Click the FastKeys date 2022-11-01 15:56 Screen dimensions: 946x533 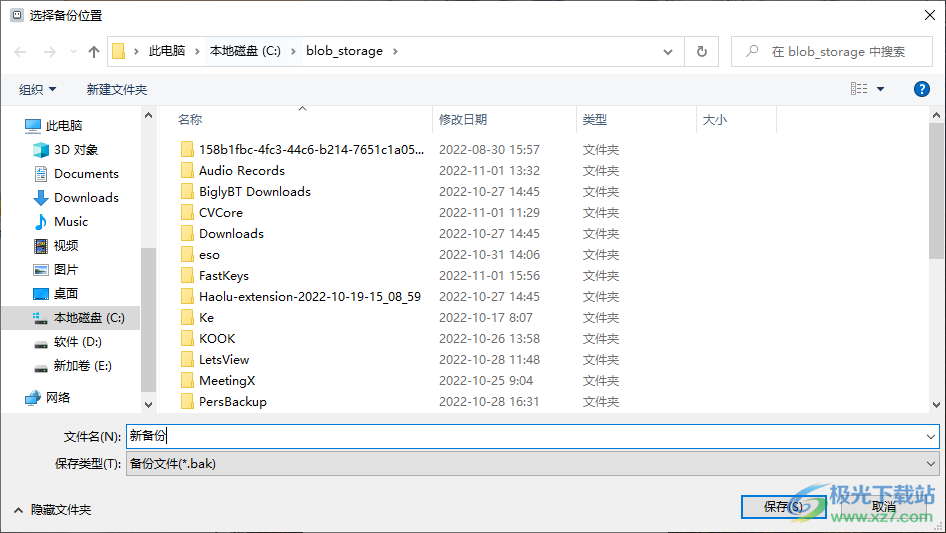click(489, 276)
